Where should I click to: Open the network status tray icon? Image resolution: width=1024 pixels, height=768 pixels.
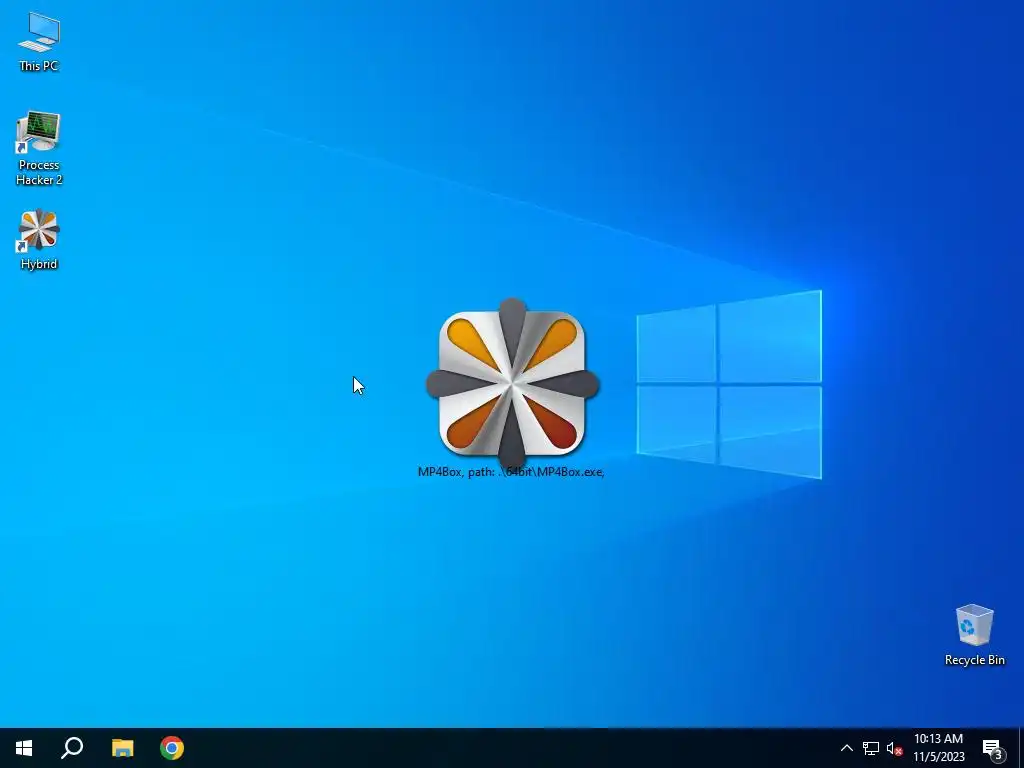point(871,748)
